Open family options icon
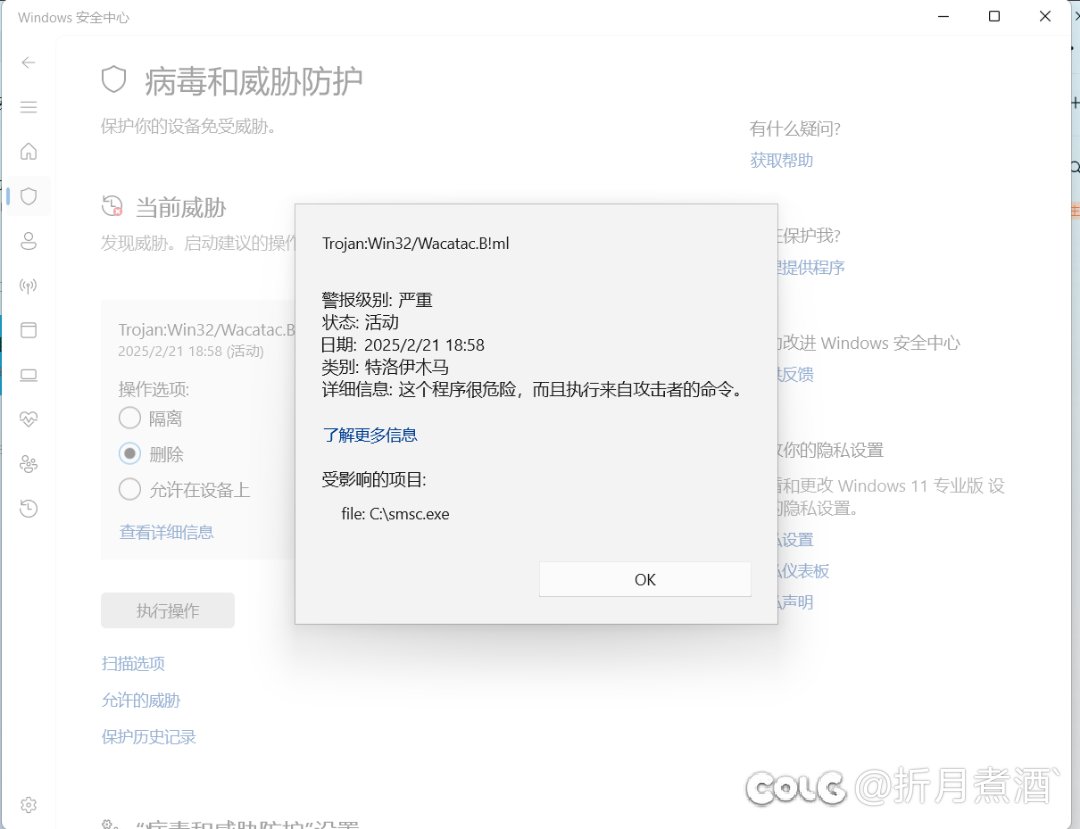The width and height of the screenshot is (1080, 829). point(28,464)
